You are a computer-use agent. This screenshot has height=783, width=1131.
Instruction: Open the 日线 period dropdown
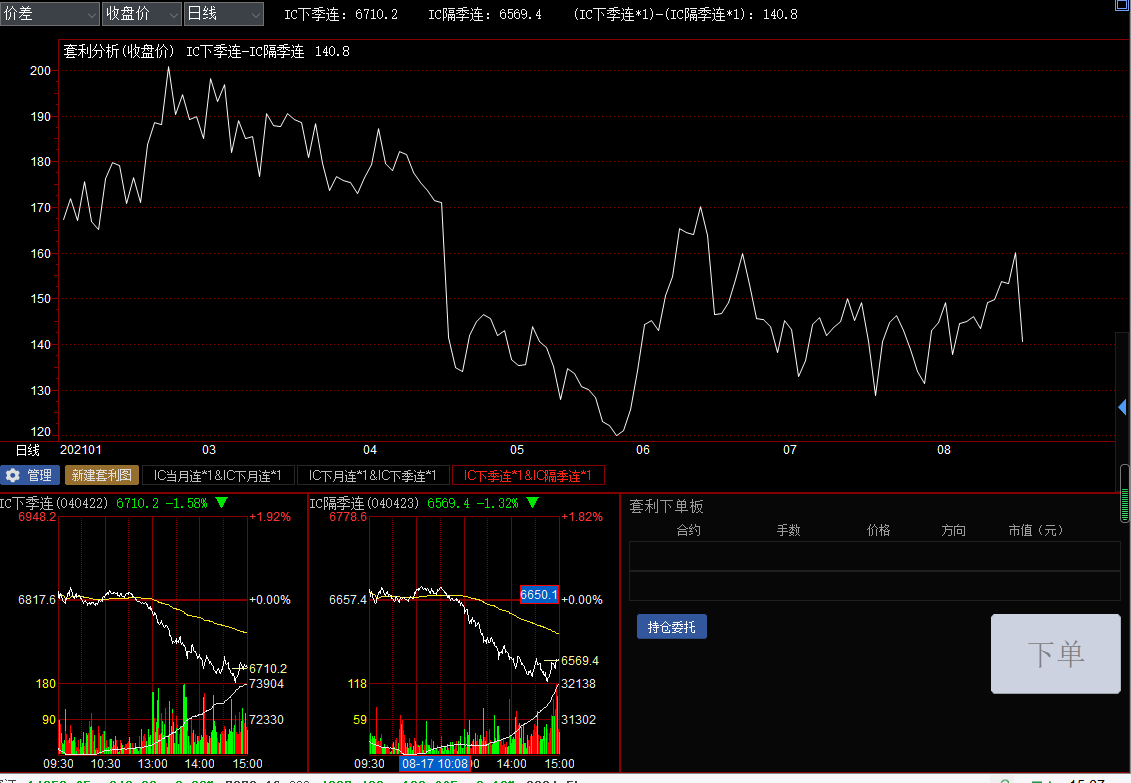point(224,14)
